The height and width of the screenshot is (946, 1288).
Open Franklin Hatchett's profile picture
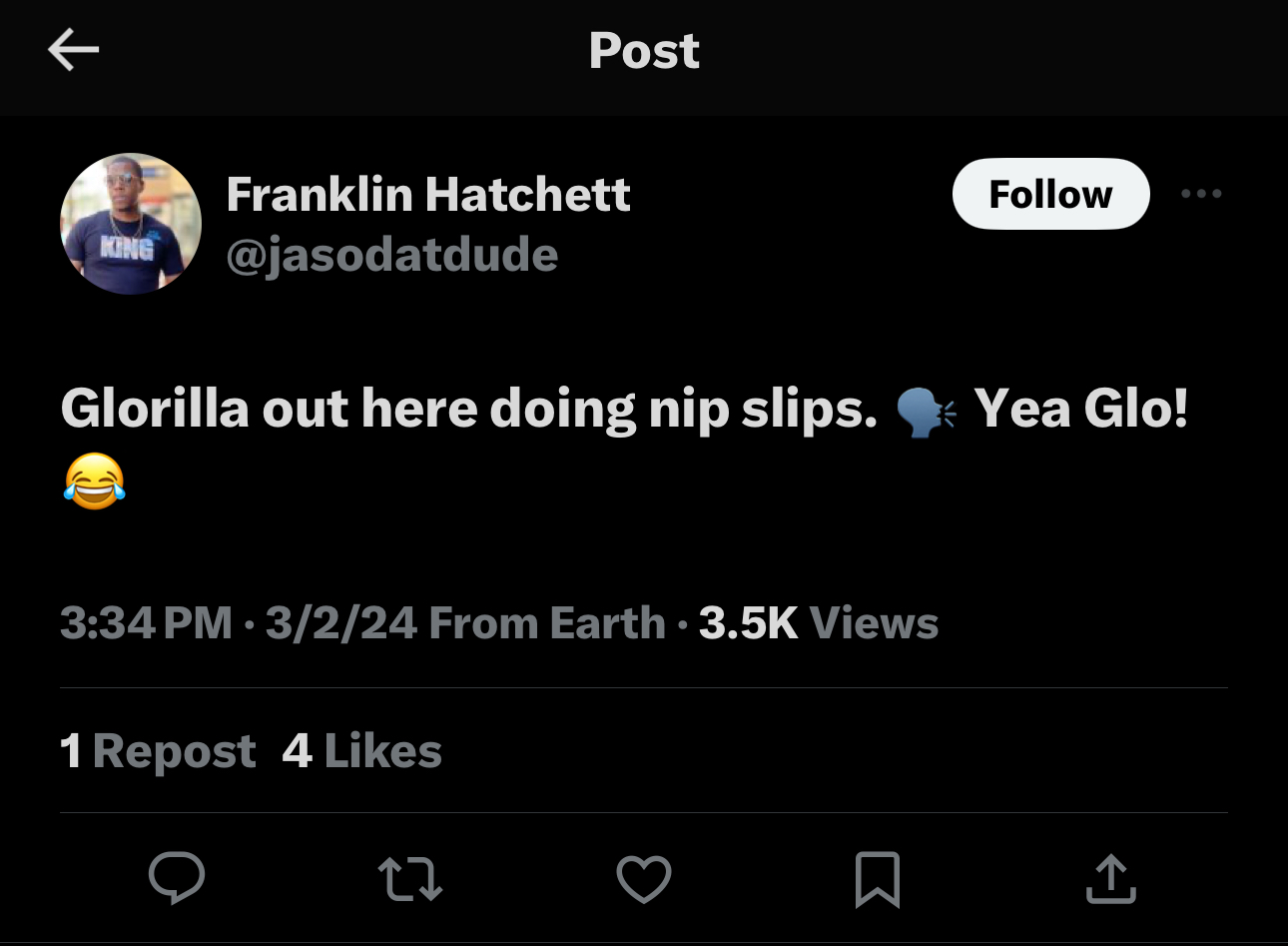[x=130, y=223]
